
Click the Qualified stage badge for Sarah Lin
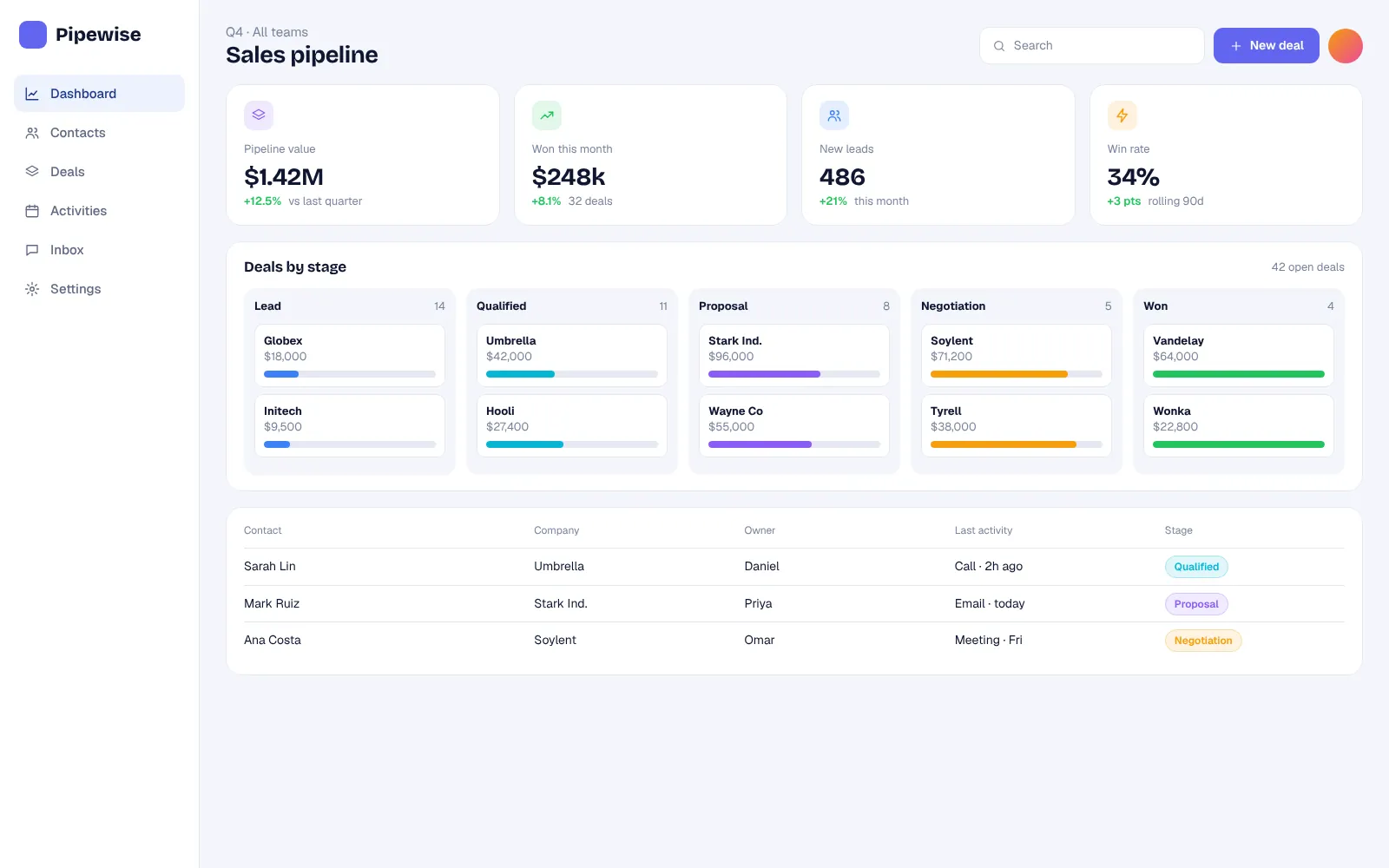pyautogui.click(x=1196, y=567)
